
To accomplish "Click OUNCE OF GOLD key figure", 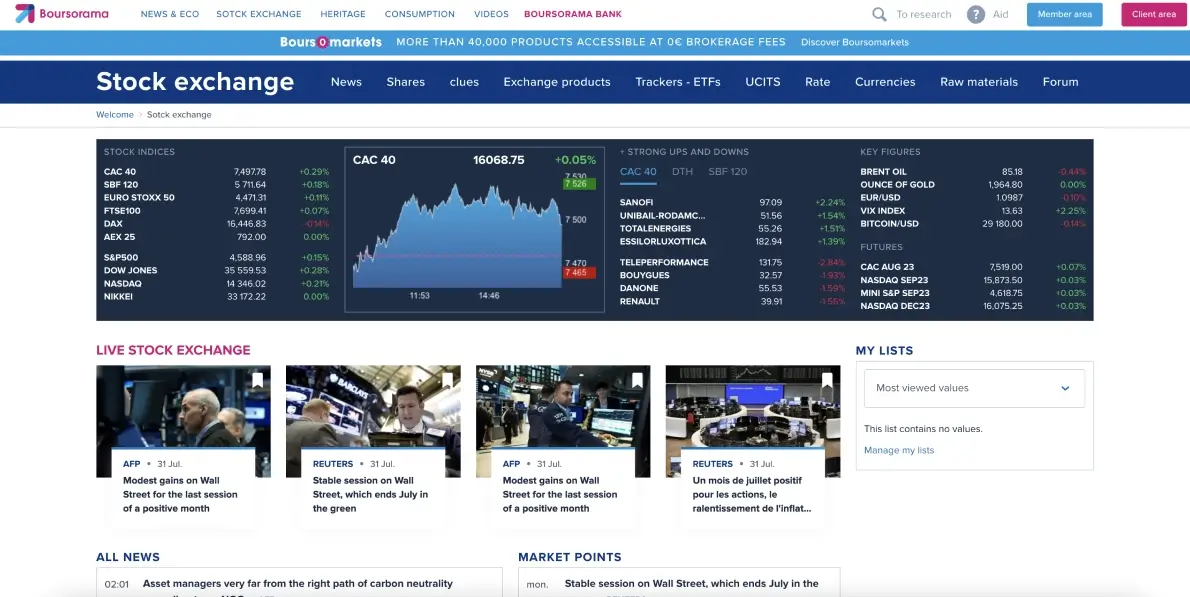I will [973, 184].
